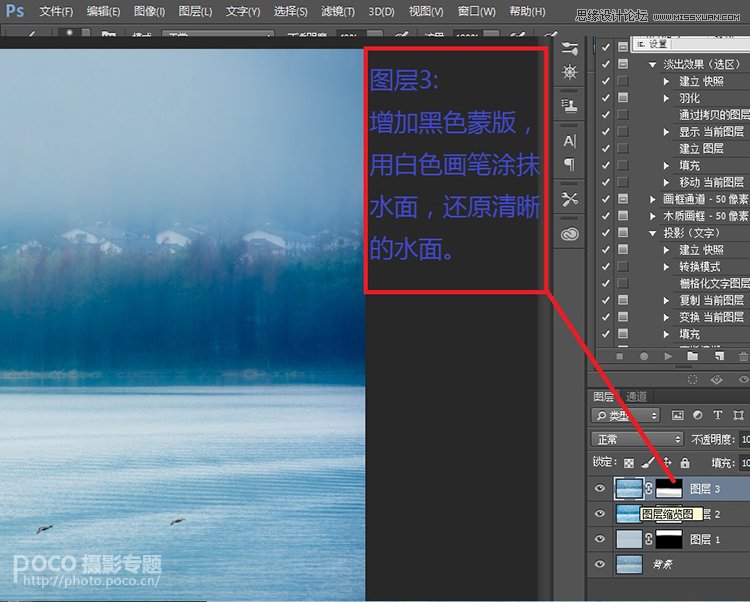Open the 窗口(W) menu

tap(476, 11)
